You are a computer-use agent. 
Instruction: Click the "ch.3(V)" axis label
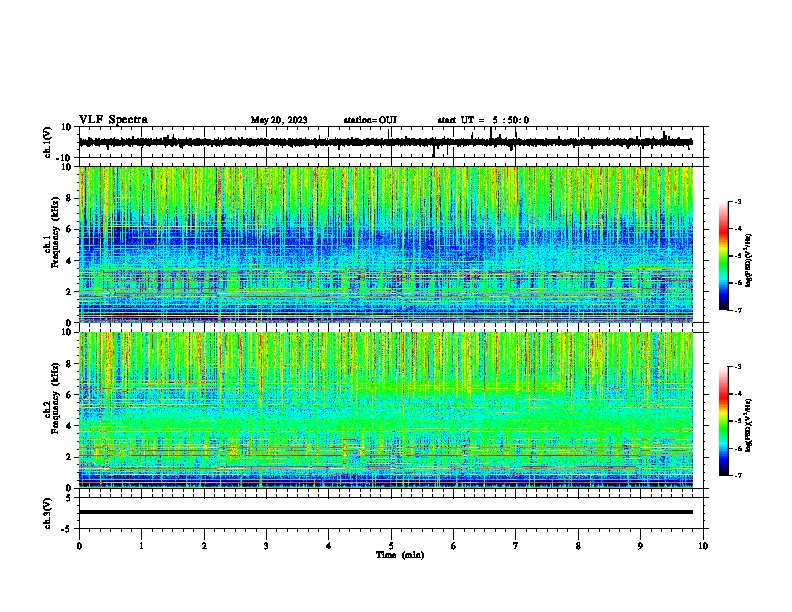point(48,513)
